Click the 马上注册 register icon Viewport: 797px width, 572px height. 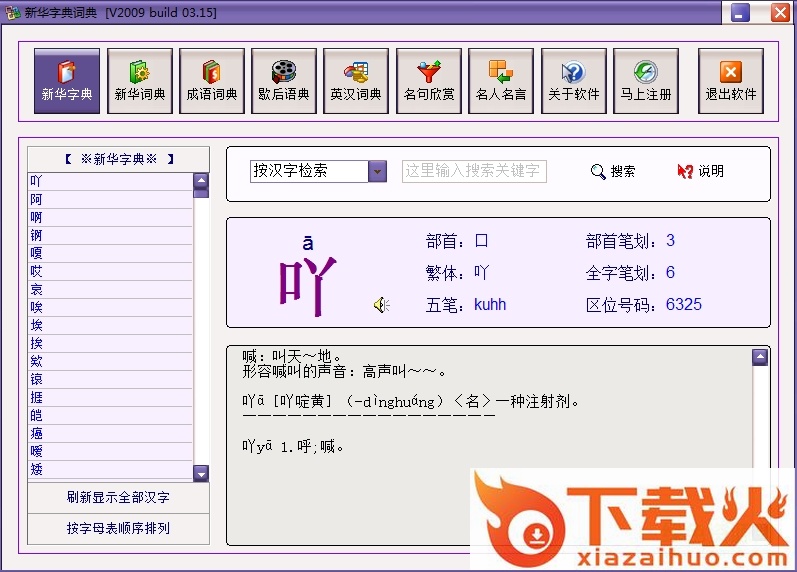coord(645,81)
